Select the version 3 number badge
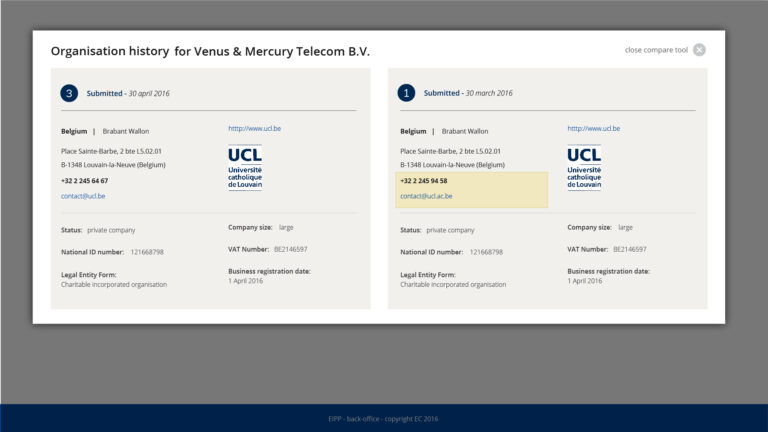This screenshot has height=432, width=768. point(69,93)
